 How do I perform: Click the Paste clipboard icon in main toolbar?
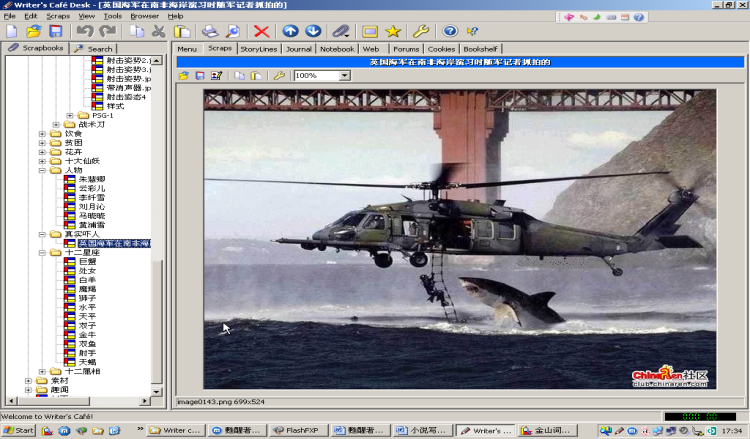(x=182, y=32)
